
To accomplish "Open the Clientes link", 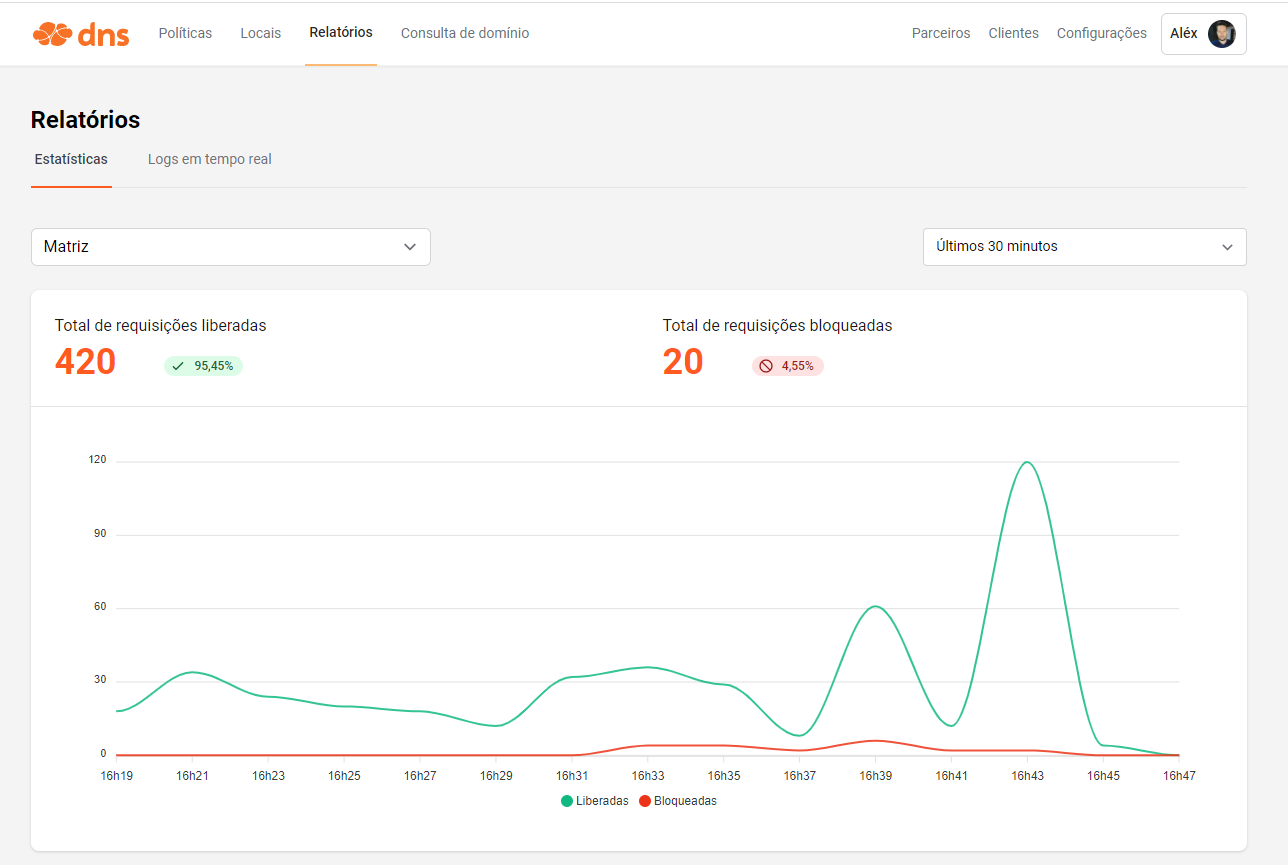I will pyautogui.click(x=1014, y=33).
